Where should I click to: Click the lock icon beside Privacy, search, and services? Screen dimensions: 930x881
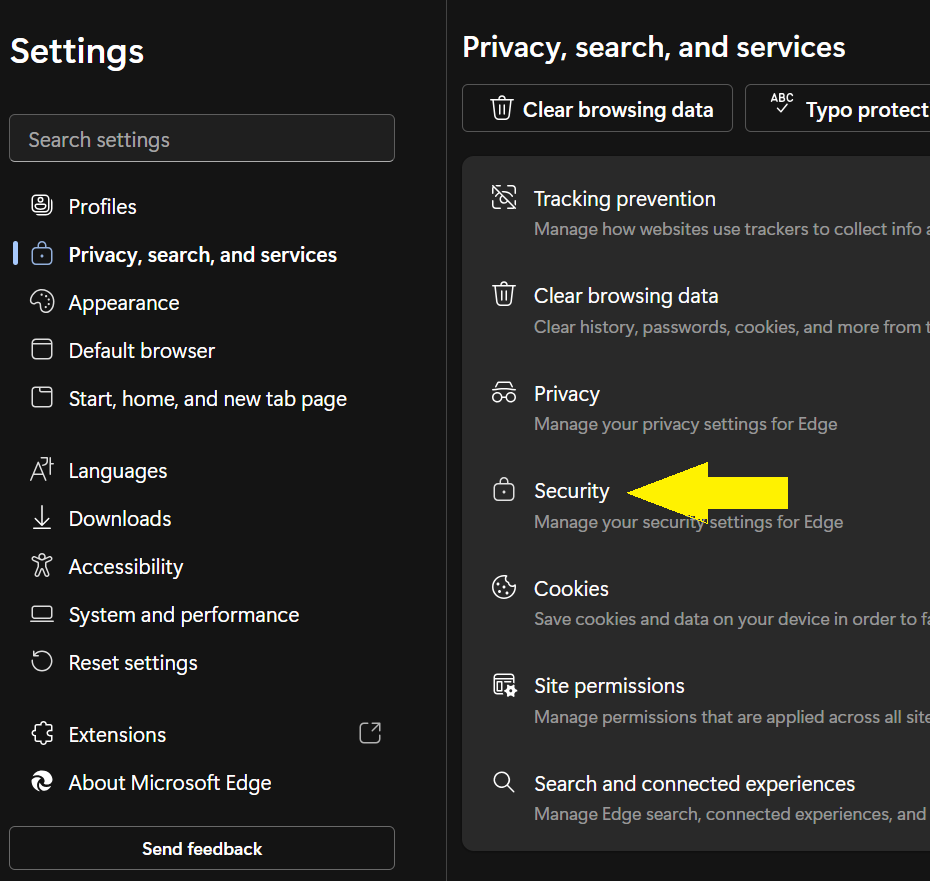click(42, 253)
